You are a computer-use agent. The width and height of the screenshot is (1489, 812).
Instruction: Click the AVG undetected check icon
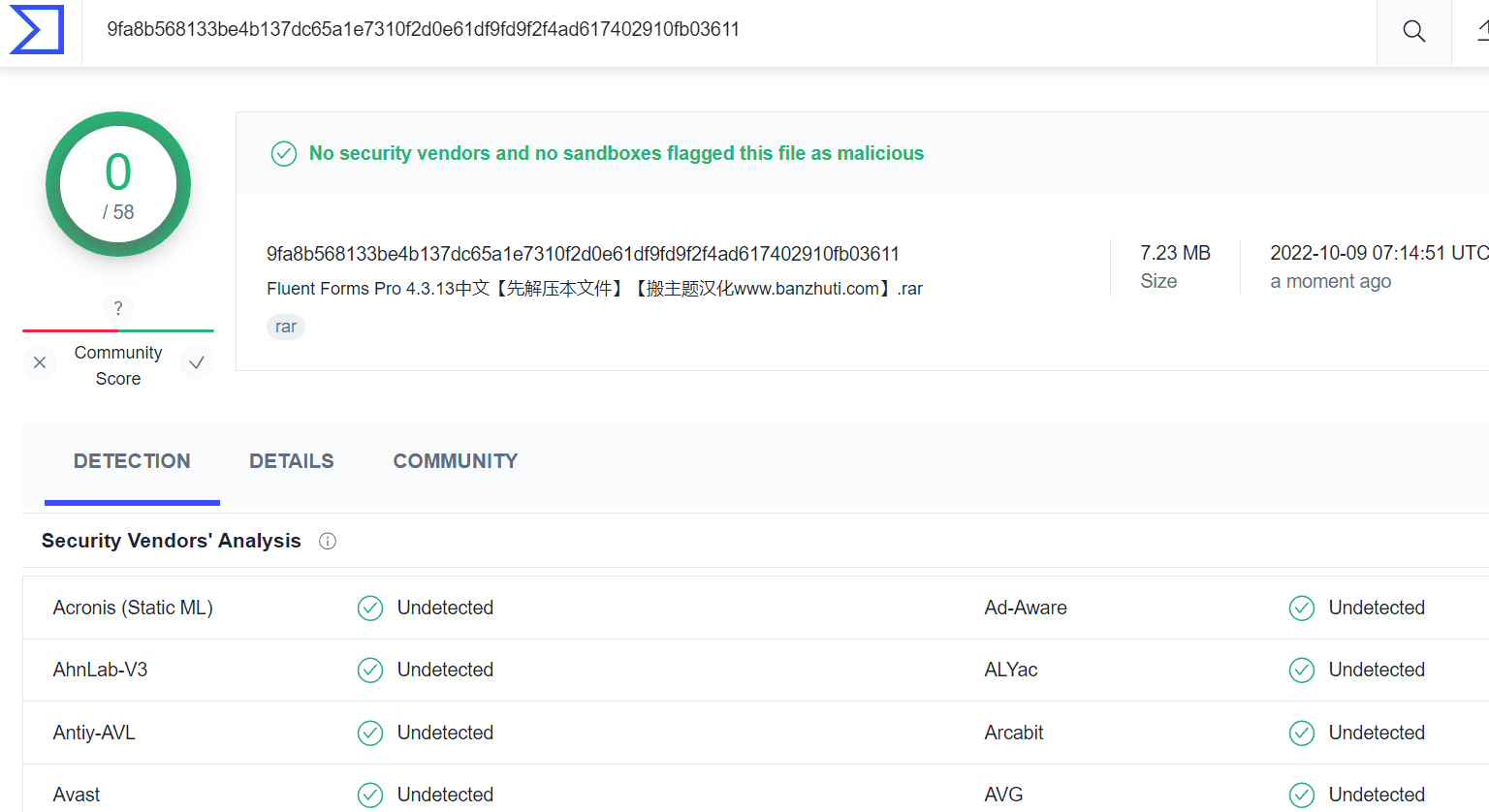click(1302, 795)
